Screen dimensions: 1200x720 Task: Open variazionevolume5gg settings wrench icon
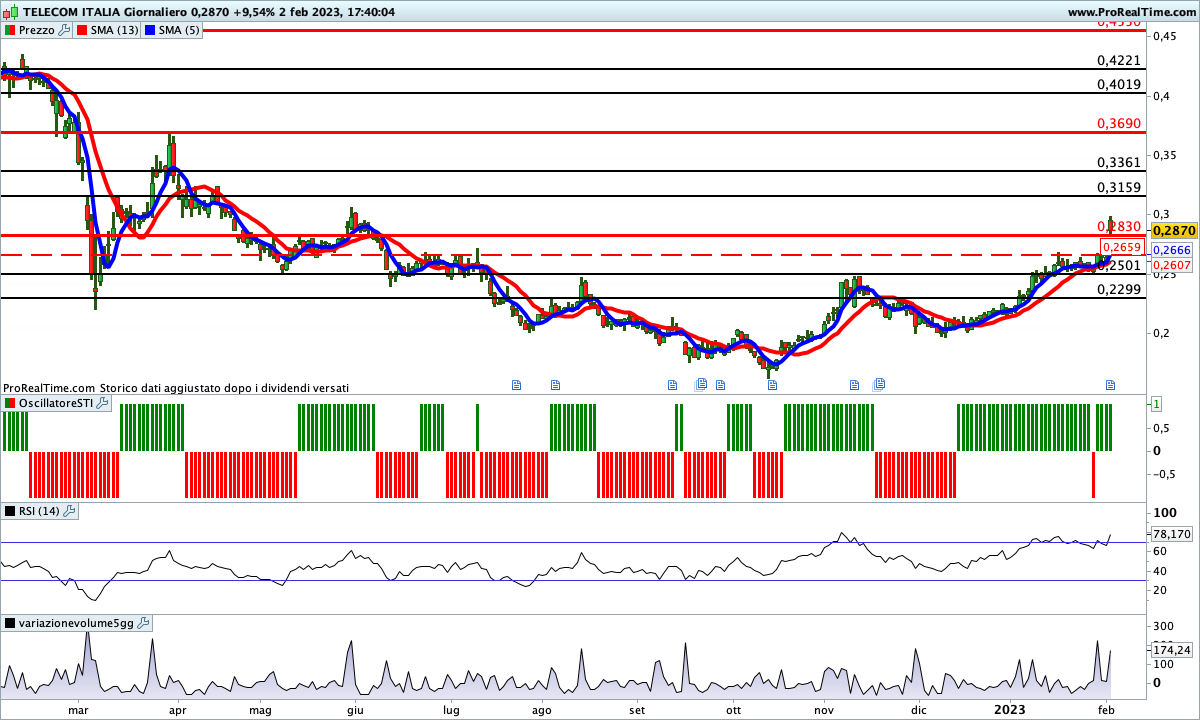pyautogui.click(x=143, y=623)
